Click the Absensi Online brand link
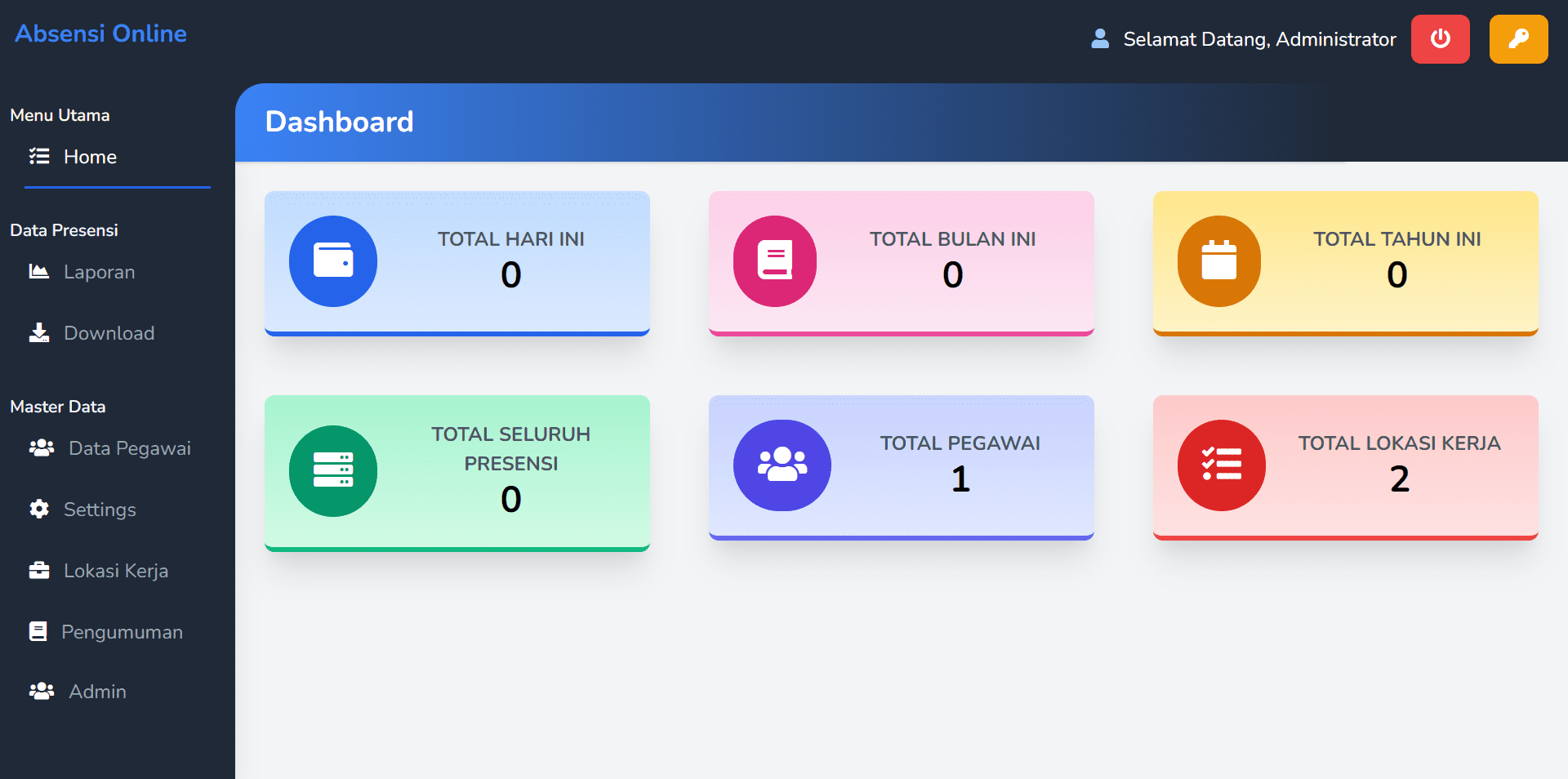 coord(101,33)
